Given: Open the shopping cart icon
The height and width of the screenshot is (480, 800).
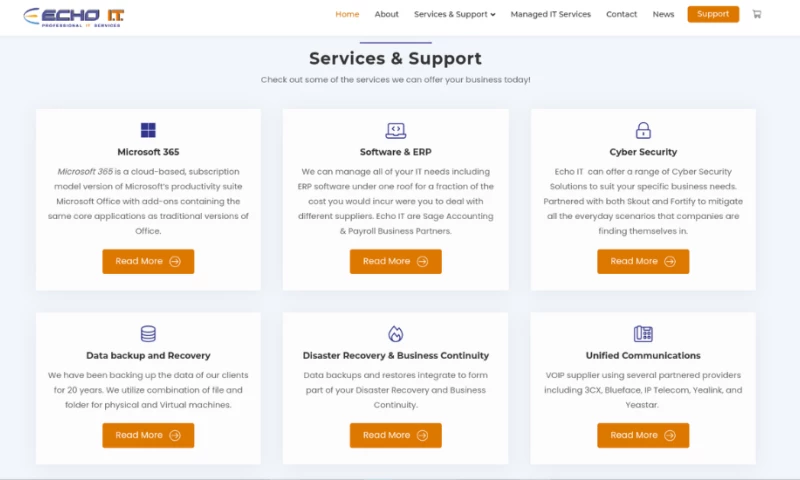Looking at the screenshot, I should pos(756,14).
